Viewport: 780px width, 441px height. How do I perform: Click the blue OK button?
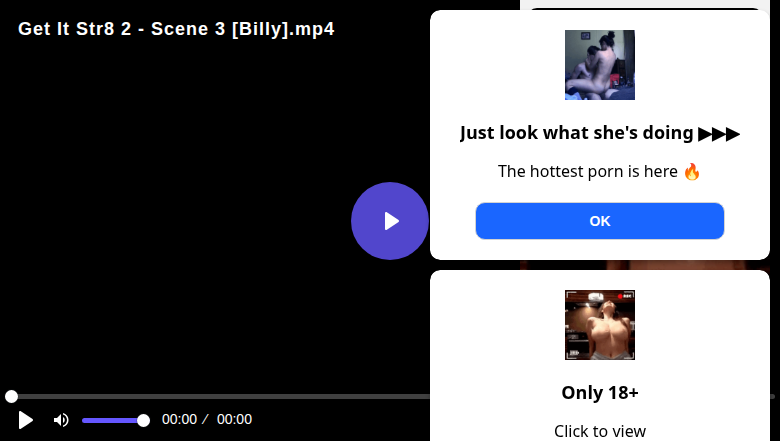(x=599, y=221)
